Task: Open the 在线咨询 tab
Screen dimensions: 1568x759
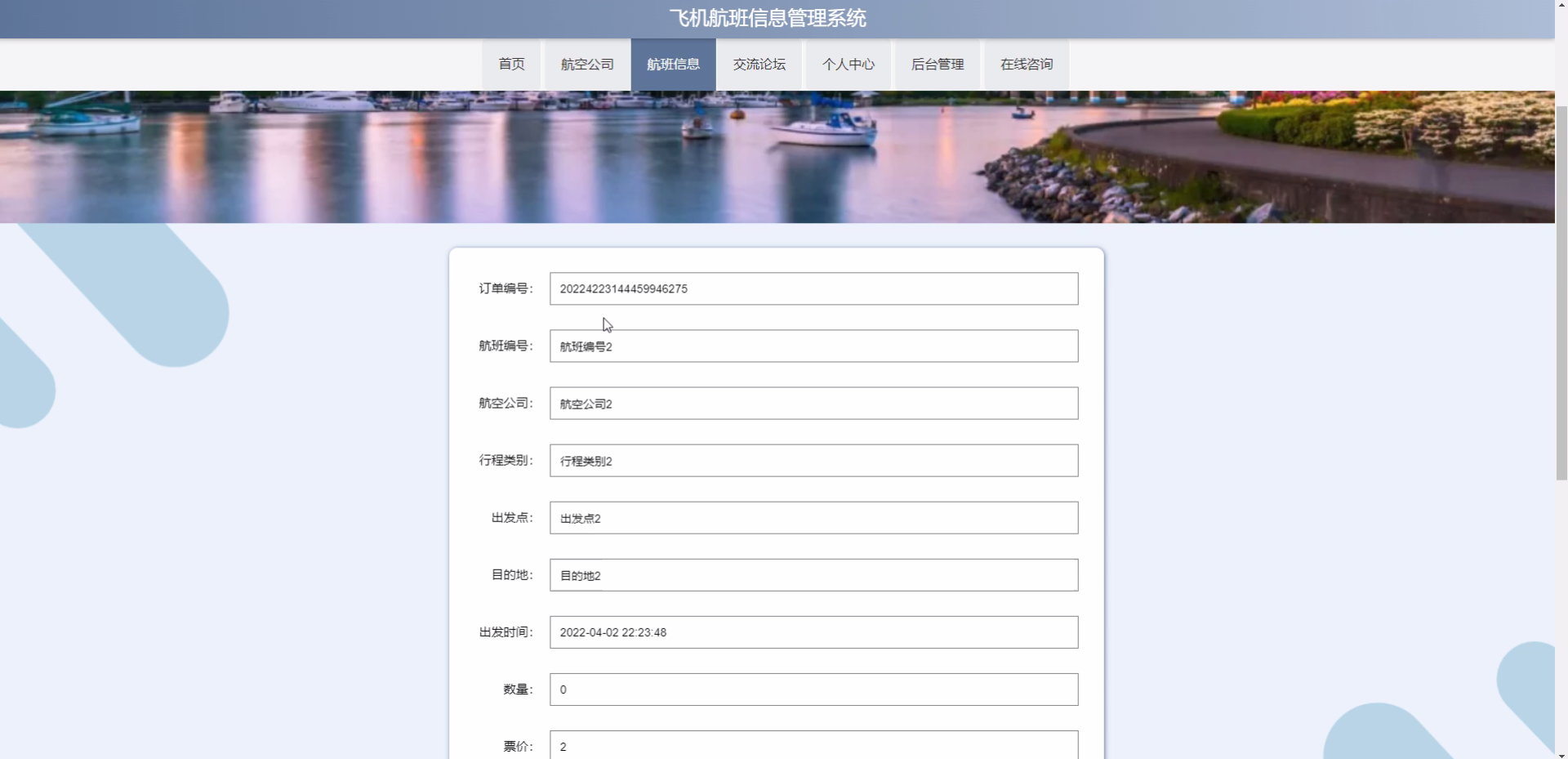Action: pos(1027,65)
